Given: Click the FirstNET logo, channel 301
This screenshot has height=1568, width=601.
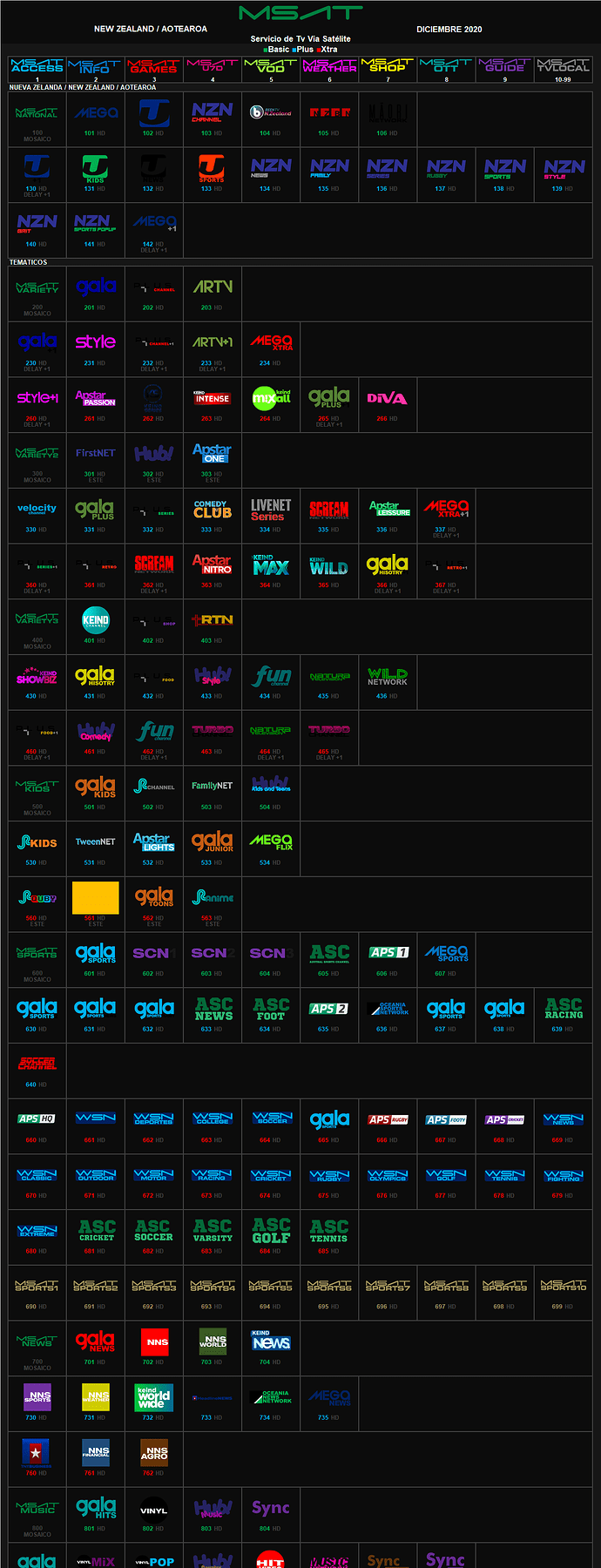Looking at the screenshot, I should click(x=96, y=453).
